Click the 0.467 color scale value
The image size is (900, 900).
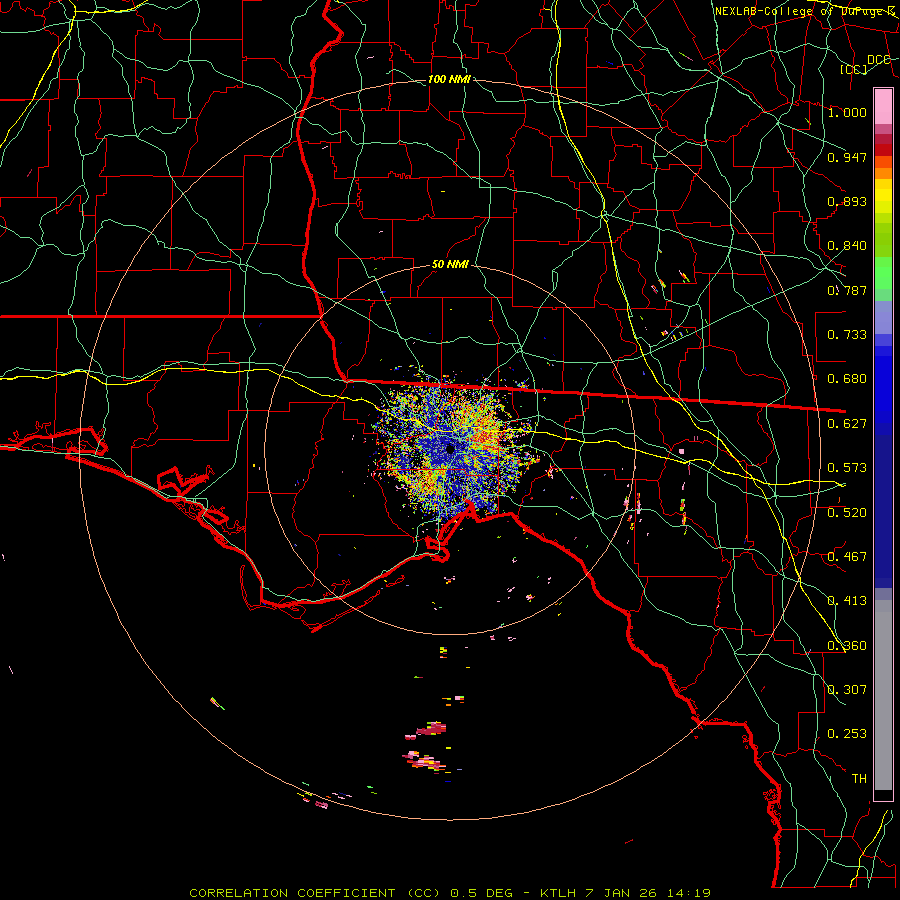click(847, 556)
